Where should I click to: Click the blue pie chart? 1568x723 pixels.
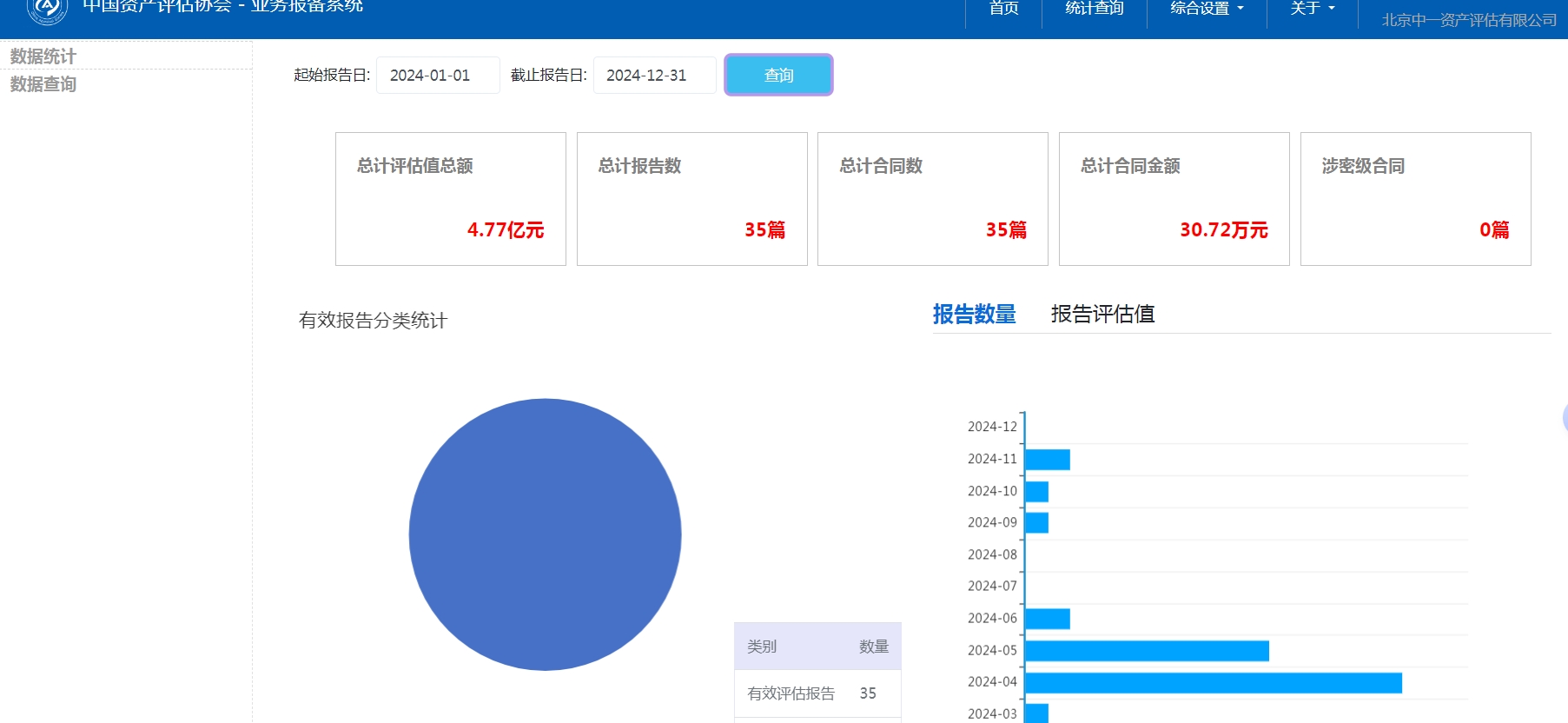[545, 534]
